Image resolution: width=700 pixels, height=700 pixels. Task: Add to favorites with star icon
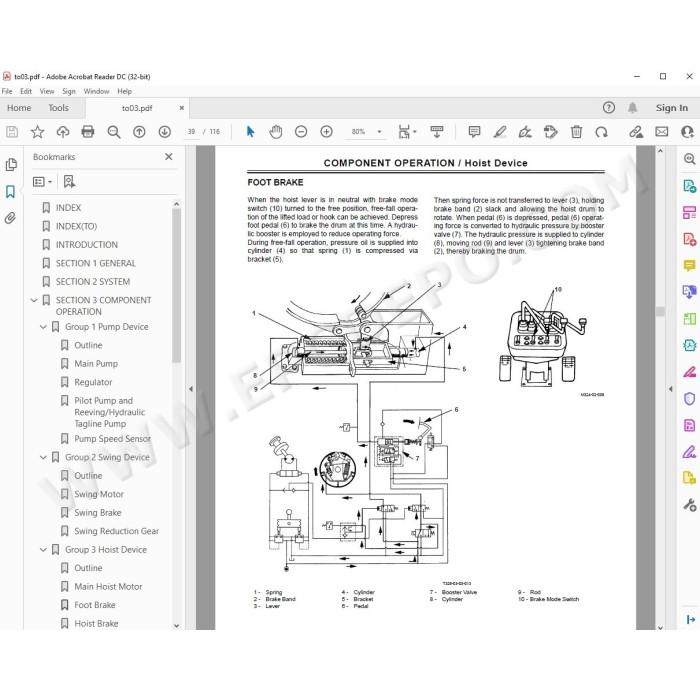click(37, 132)
